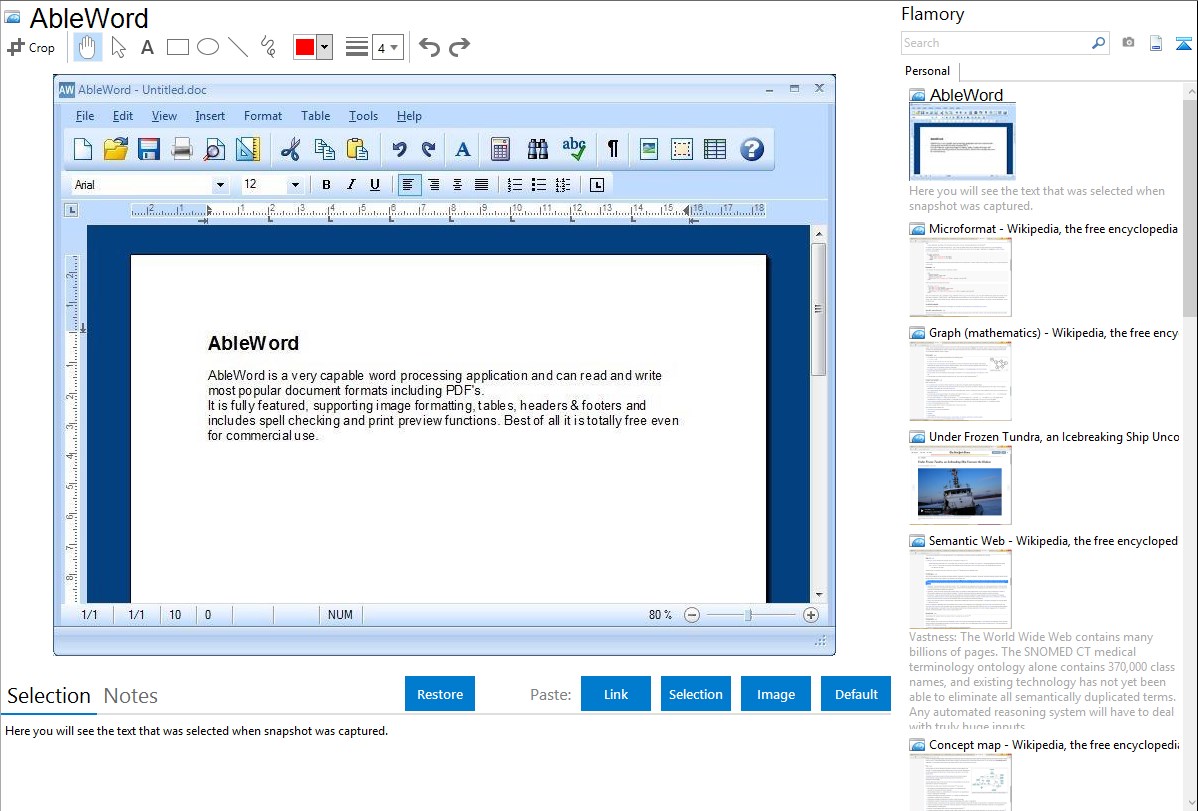Apply numbered list formatting
Screen dimensions: 1198x811
(x=515, y=185)
